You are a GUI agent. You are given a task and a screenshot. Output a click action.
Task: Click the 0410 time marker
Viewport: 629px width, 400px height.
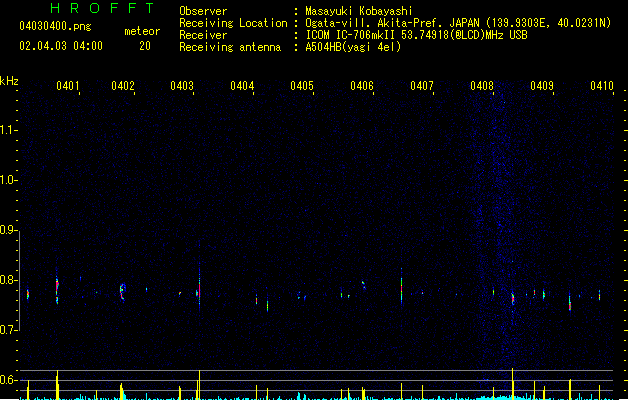602,86
